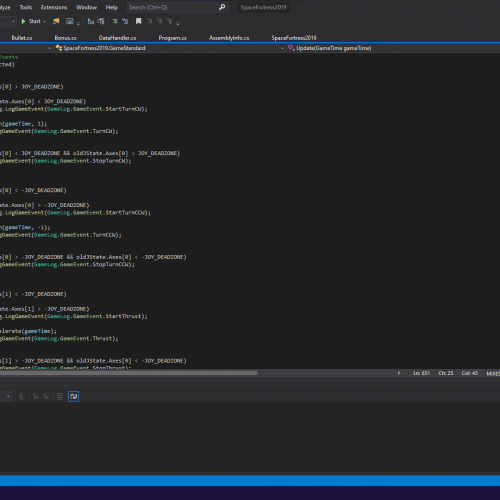Image resolution: width=500 pixels, height=500 pixels.
Task: Click the Ch: 25 status indicator
Action: pyautogui.click(x=446, y=373)
